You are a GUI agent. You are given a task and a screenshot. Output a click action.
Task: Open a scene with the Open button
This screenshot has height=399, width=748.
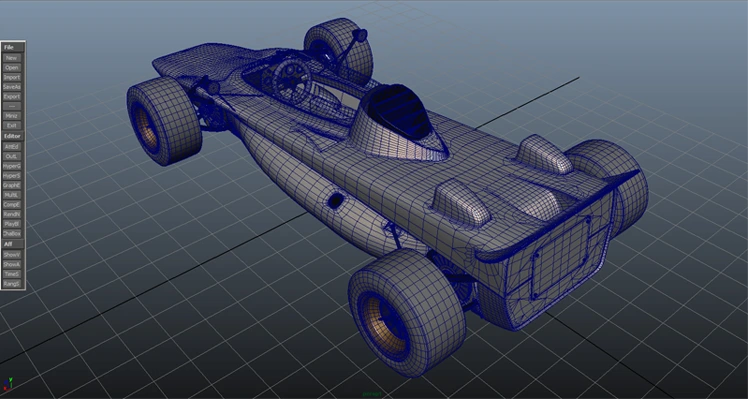click(11, 68)
